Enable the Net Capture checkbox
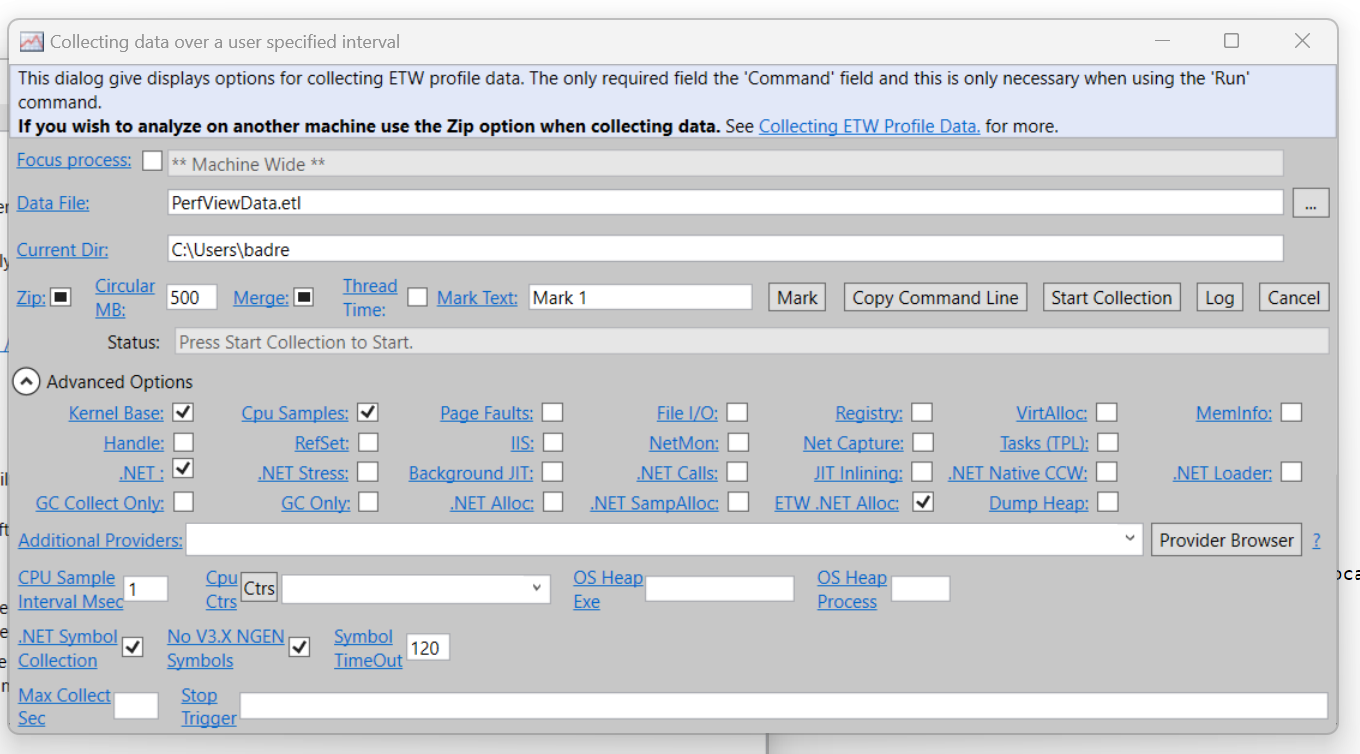1360x754 pixels. click(x=923, y=442)
